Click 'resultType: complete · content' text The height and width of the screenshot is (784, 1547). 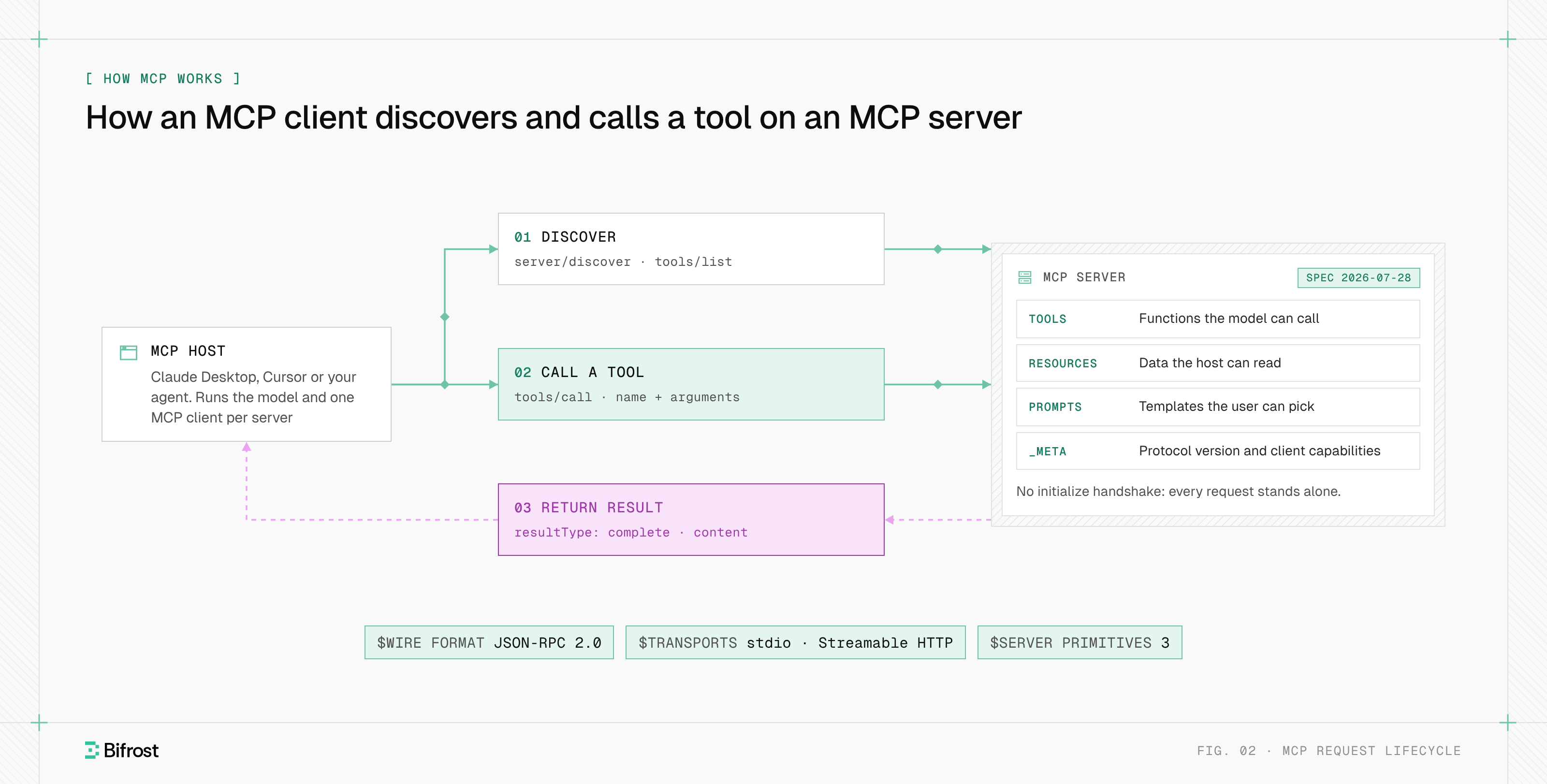click(630, 533)
